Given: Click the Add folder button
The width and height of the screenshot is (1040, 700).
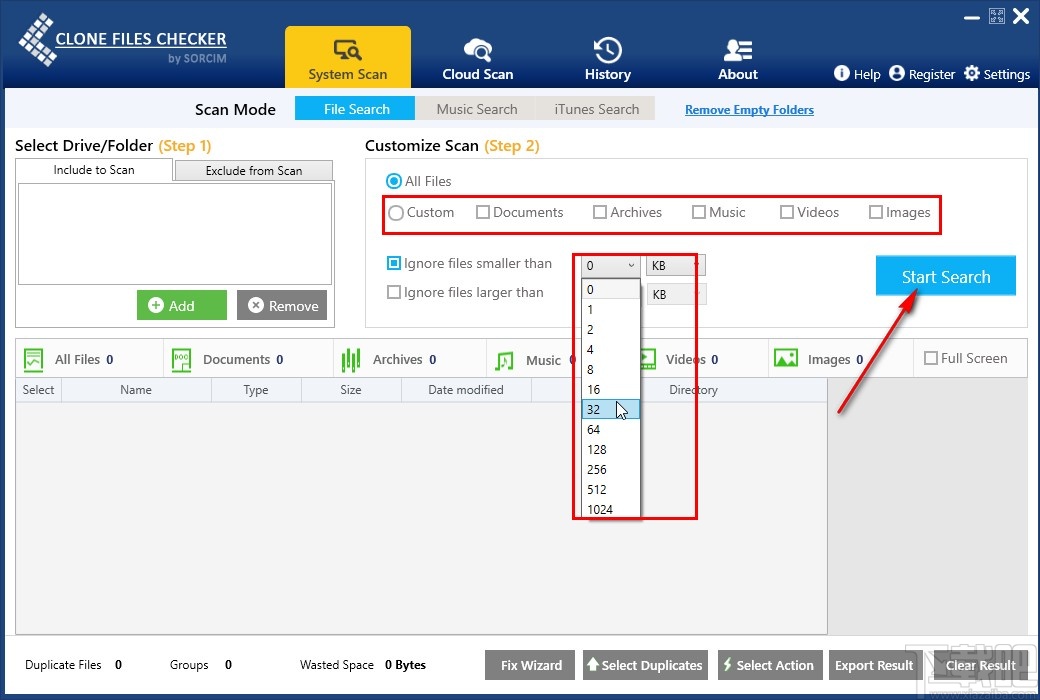Looking at the screenshot, I should (182, 306).
